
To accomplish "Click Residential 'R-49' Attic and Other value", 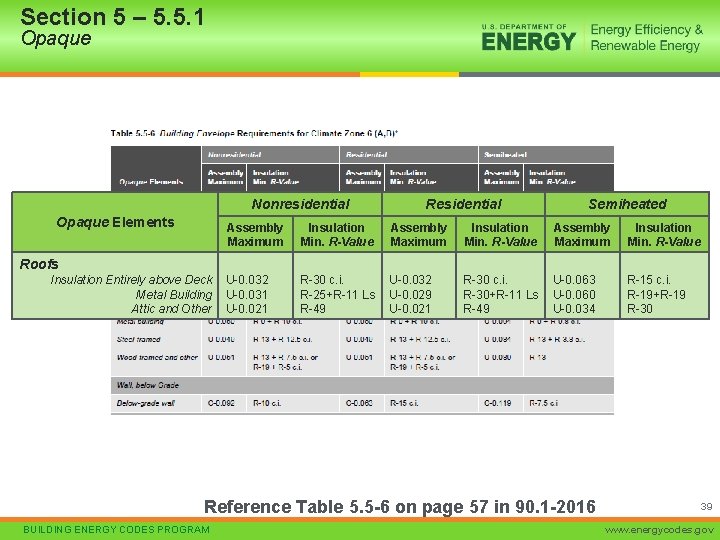I will 476,309.
